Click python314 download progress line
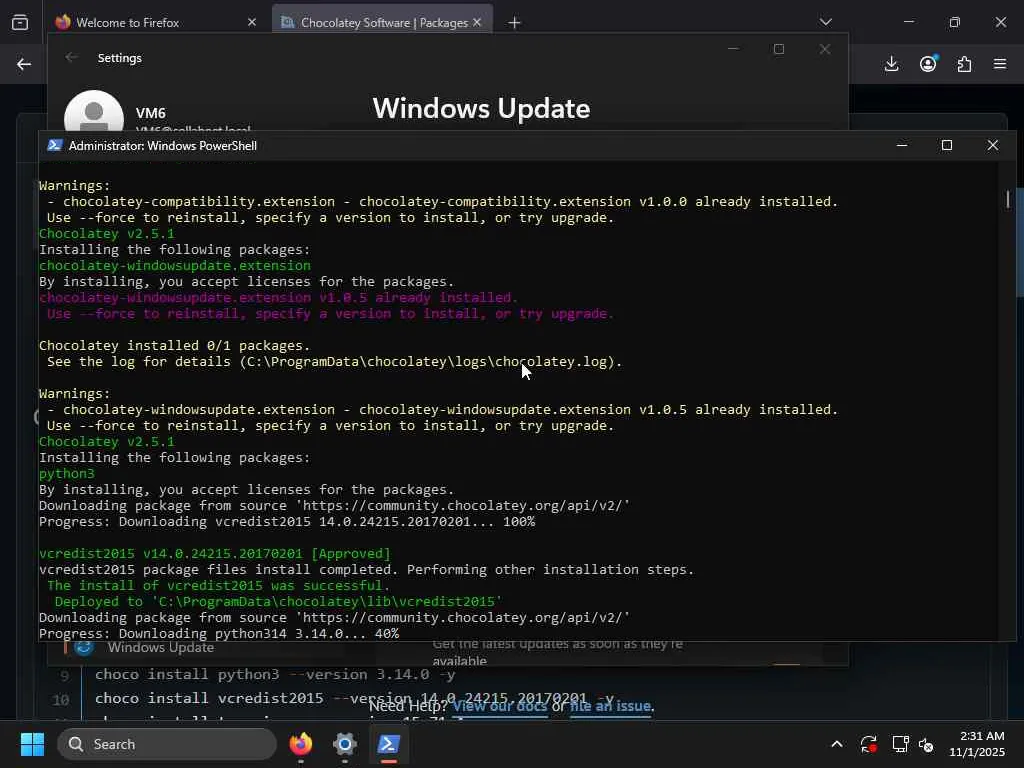Image resolution: width=1024 pixels, height=768 pixels. (219, 633)
